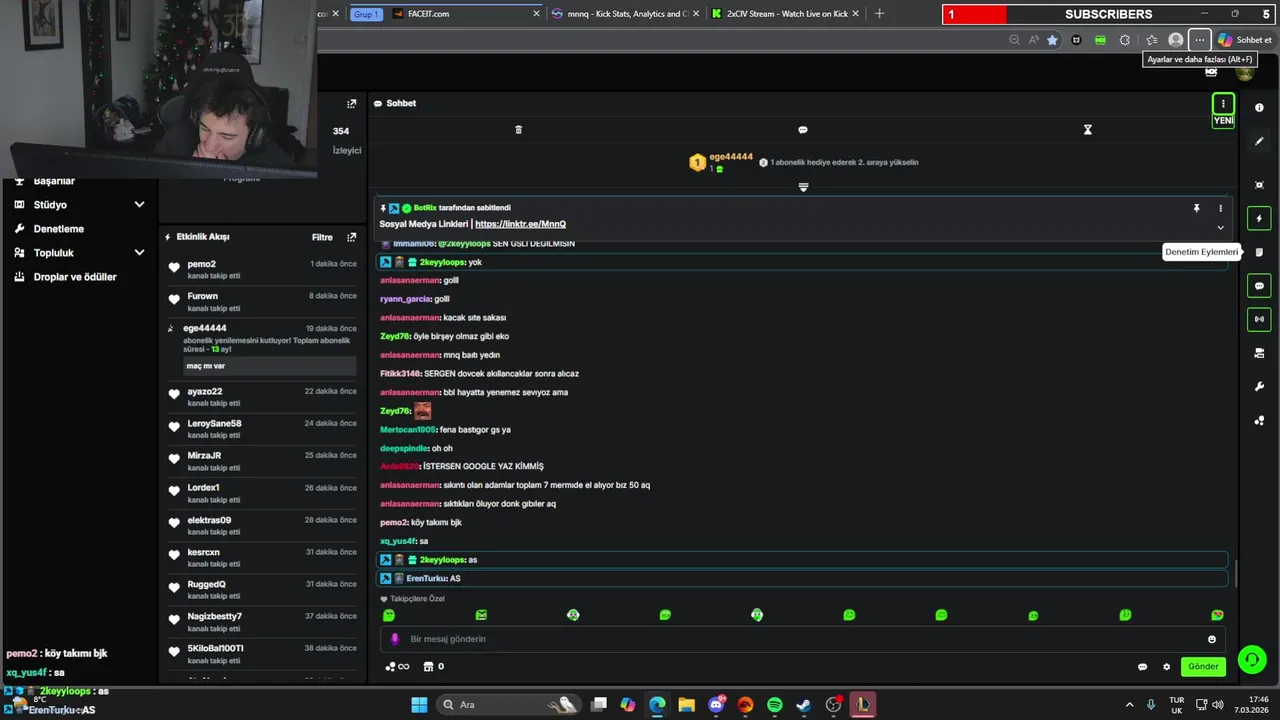Open Denetleme in the left sidebar
This screenshot has width=1280, height=720.
[x=58, y=229]
